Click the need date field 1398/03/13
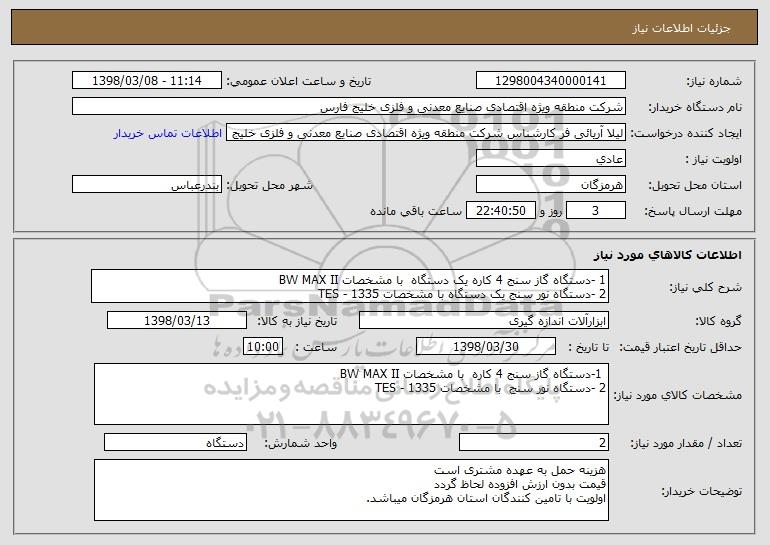This screenshot has height=545, width=770. click(177, 321)
